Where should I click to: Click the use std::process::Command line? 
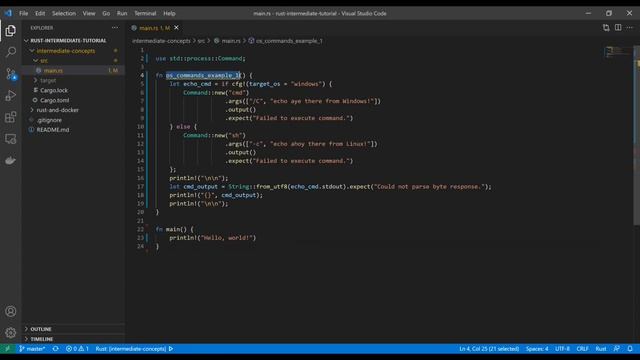[200, 58]
